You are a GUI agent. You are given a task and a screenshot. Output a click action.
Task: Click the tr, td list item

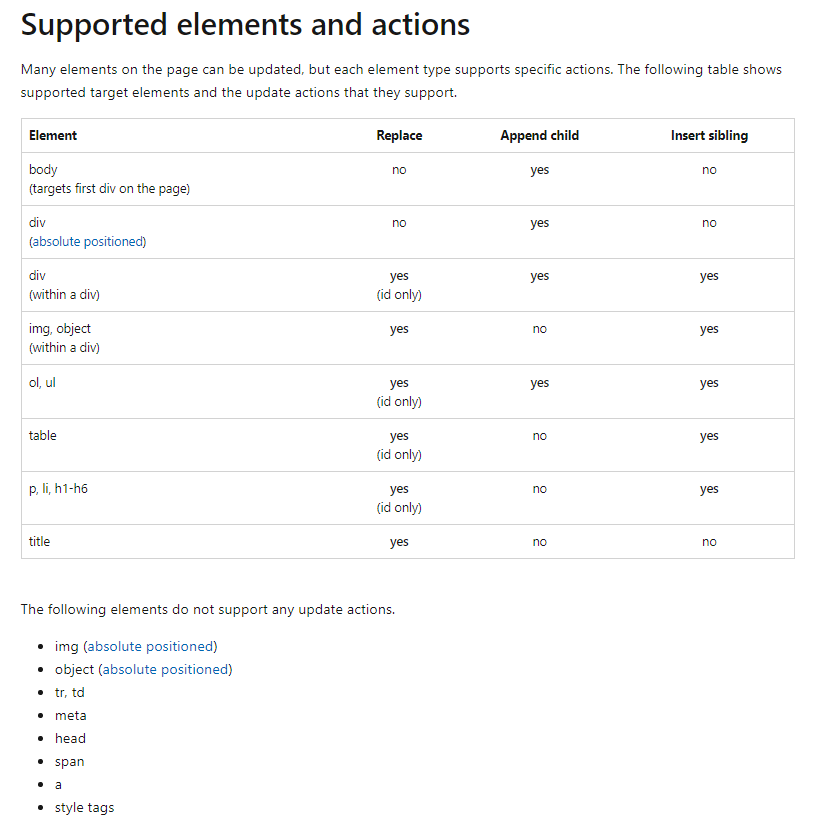click(70, 693)
